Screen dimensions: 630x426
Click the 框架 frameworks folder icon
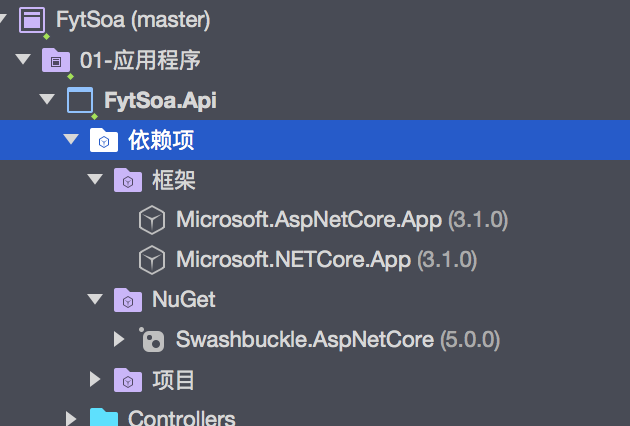128,180
